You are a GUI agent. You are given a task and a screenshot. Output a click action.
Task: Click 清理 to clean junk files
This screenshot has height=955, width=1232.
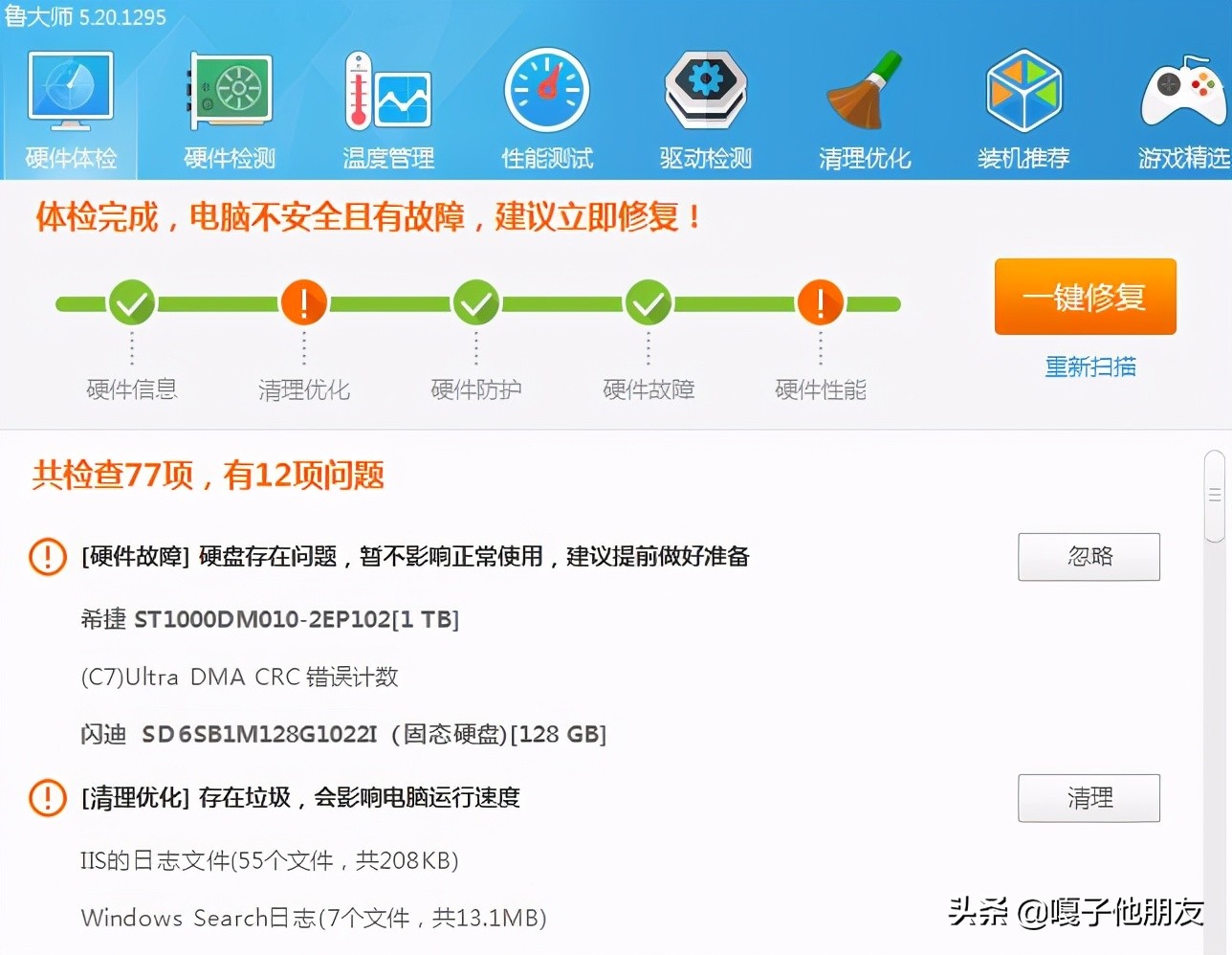(x=1089, y=798)
